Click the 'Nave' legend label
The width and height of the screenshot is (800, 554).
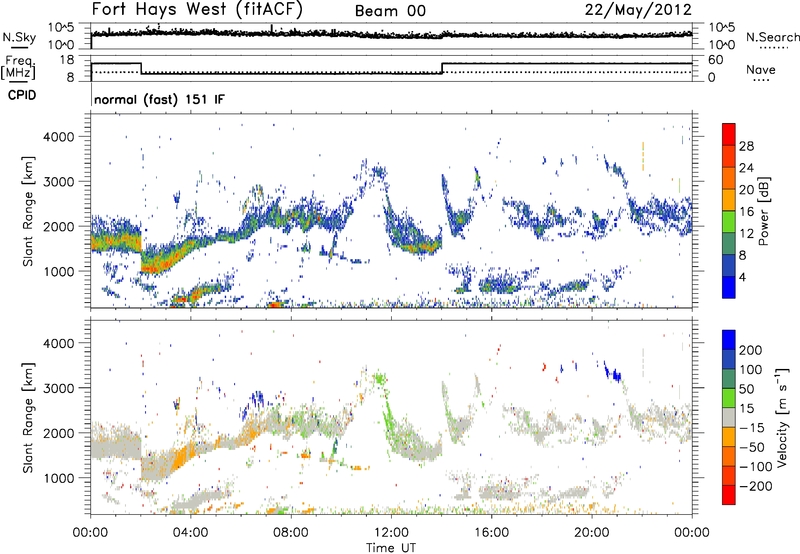coord(761,70)
